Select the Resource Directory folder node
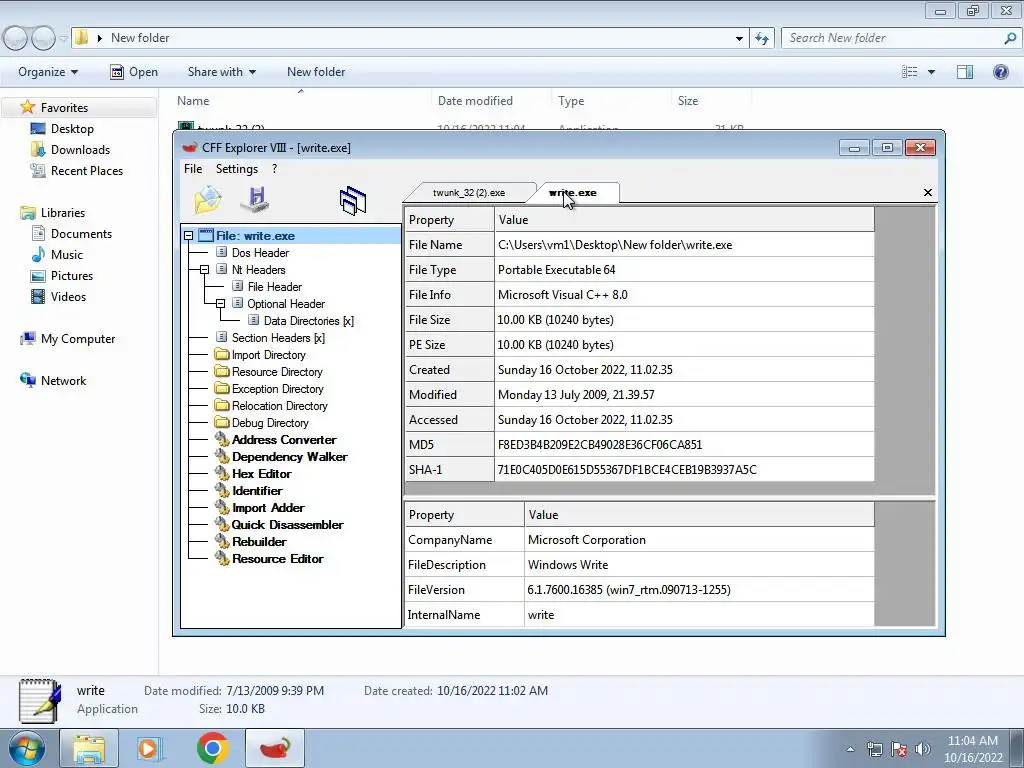The image size is (1024, 768). point(277,372)
